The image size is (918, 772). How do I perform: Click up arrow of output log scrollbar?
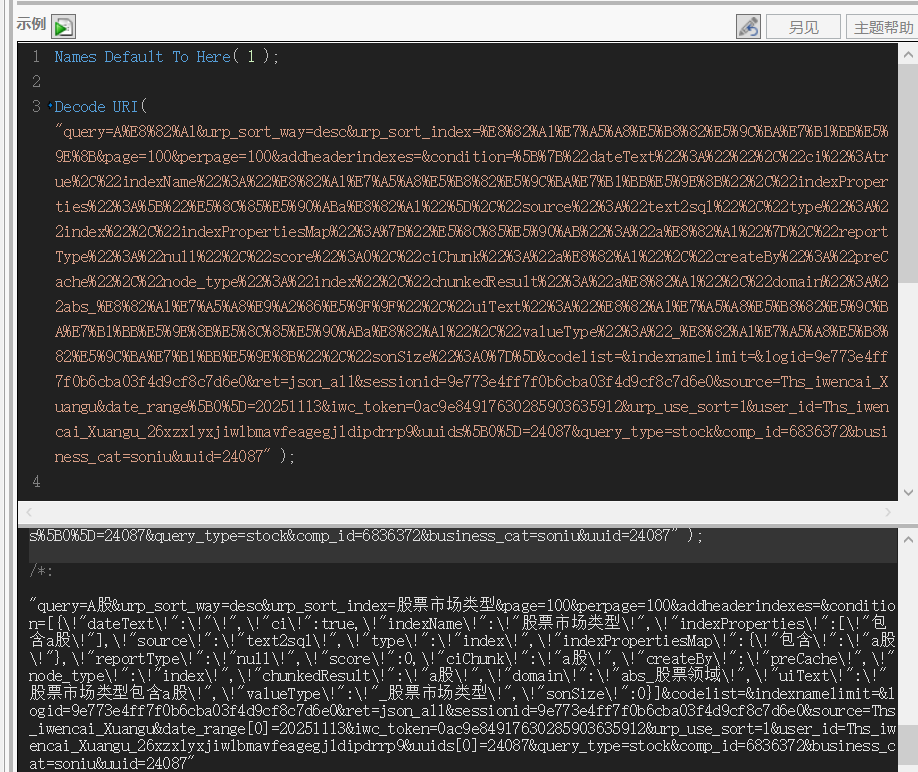click(x=908, y=540)
